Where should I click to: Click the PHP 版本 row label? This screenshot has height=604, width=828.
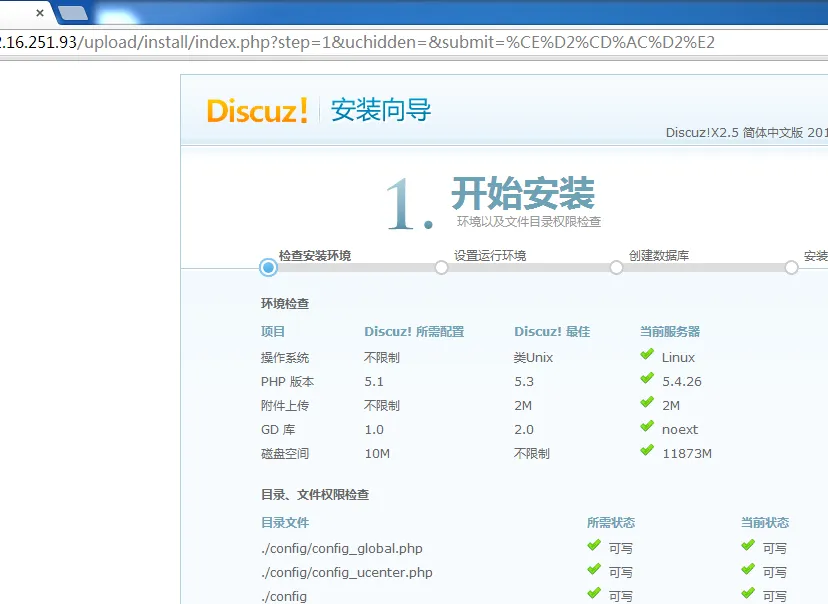click(x=287, y=382)
